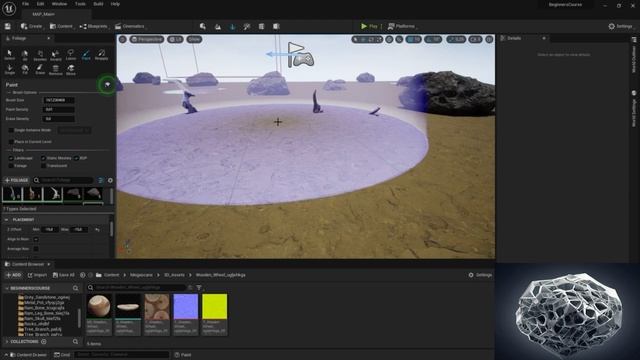Open the Single Instance Mode dropdown

click(x=74, y=130)
